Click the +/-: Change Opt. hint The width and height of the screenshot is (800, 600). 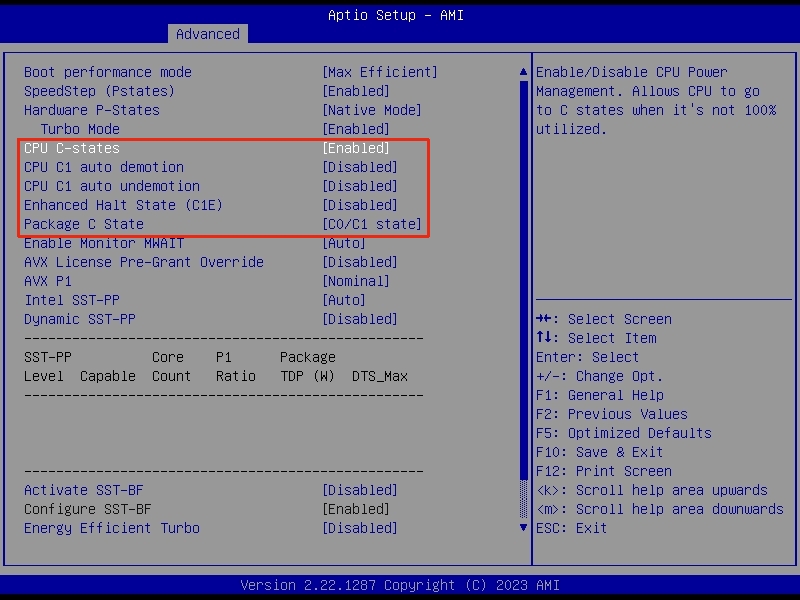pos(599,377)
